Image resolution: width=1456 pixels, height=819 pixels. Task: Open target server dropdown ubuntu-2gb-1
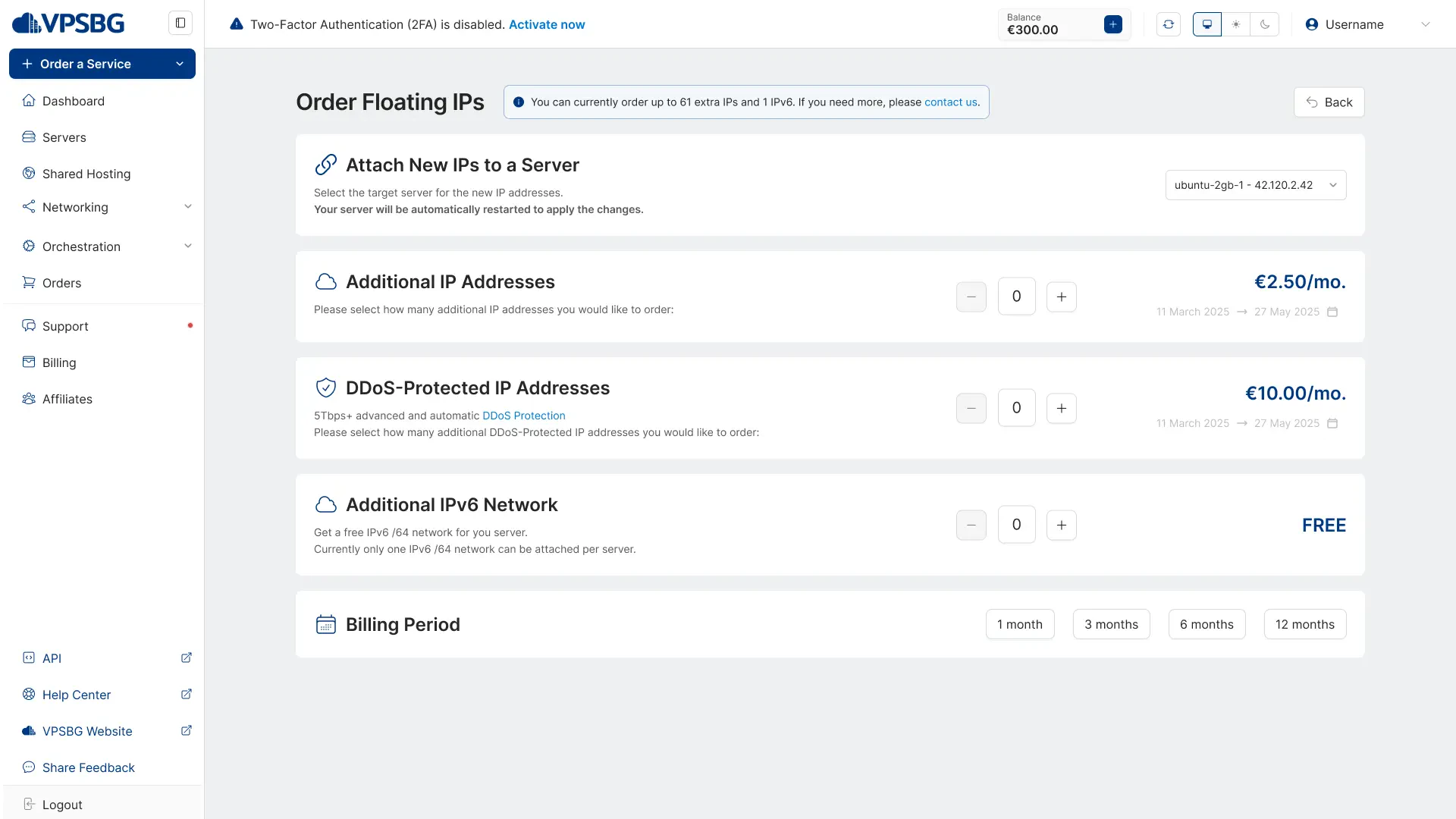[1255, 185]
